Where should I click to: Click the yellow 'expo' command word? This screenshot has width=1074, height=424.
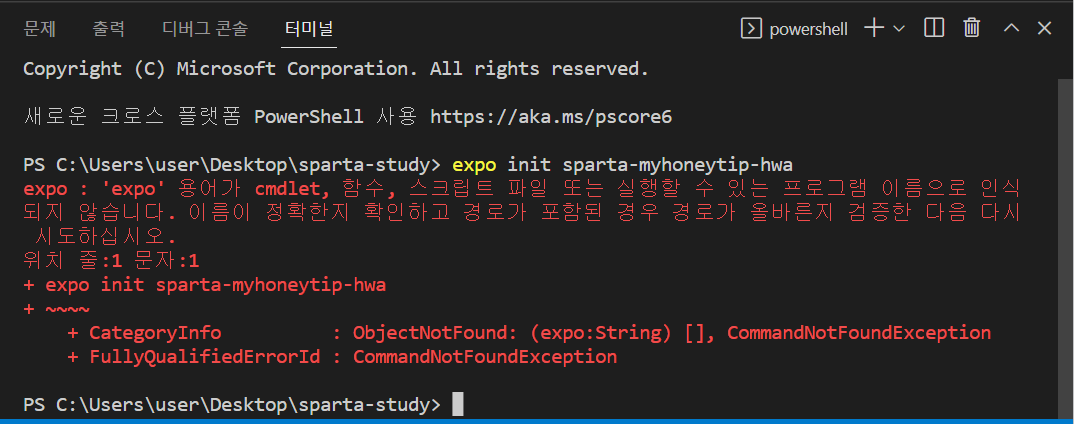(x=474, y=165)
